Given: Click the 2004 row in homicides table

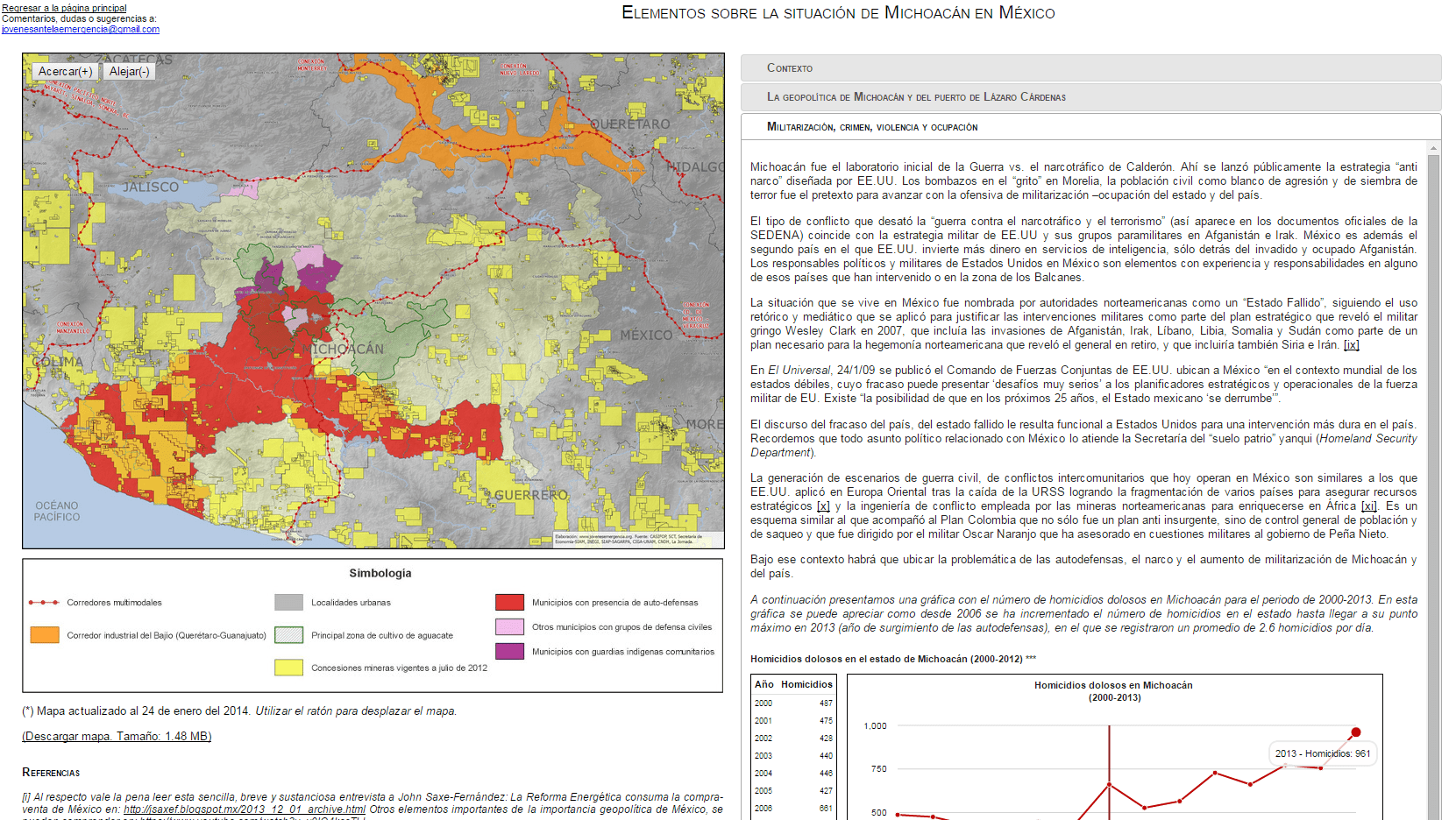Looking at the screenshot, I should (794, 774).
